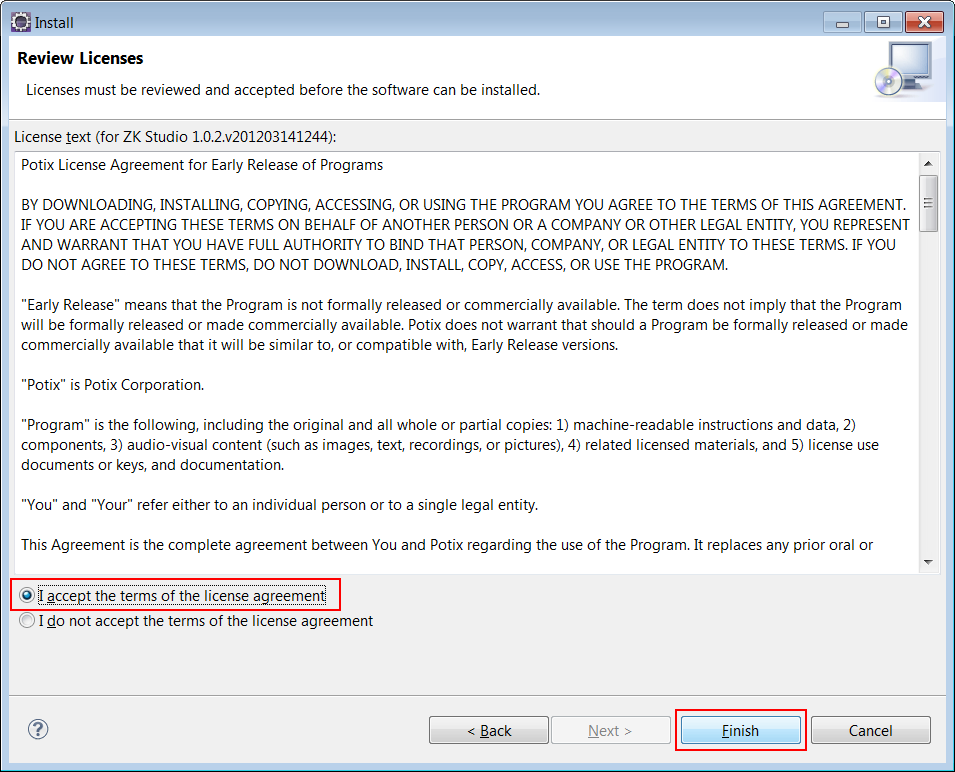Click the 'Review Licenses' heading
This screenshot has width=955, height=772.
(x=80, y=58)
